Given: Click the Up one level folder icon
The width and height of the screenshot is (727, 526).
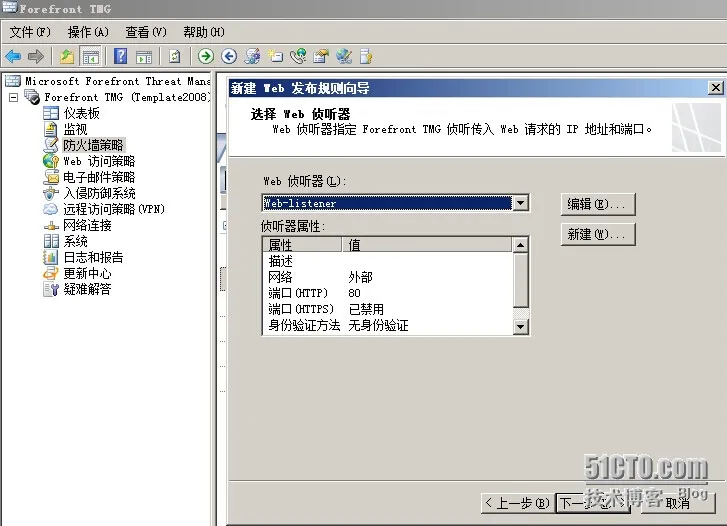Looking at the screenshot, I should pyautogui.click(x=67, y=57).
